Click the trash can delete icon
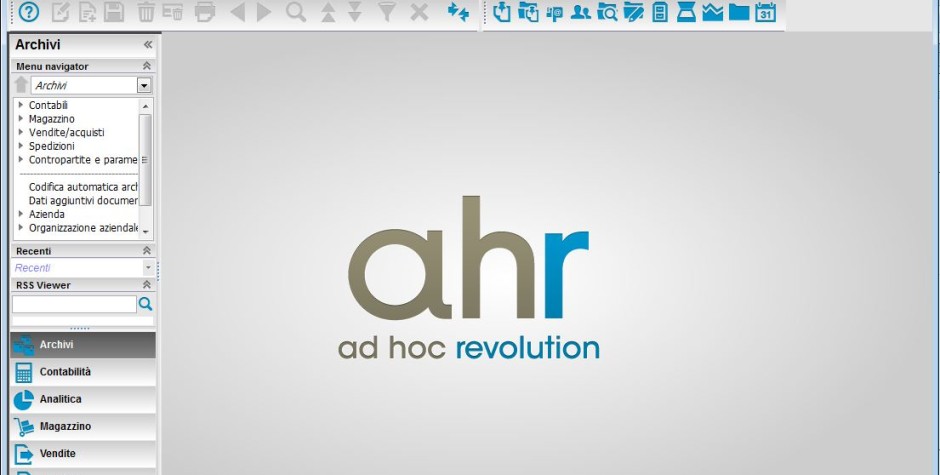Screen dimensions: 940x475 point(146,12)
